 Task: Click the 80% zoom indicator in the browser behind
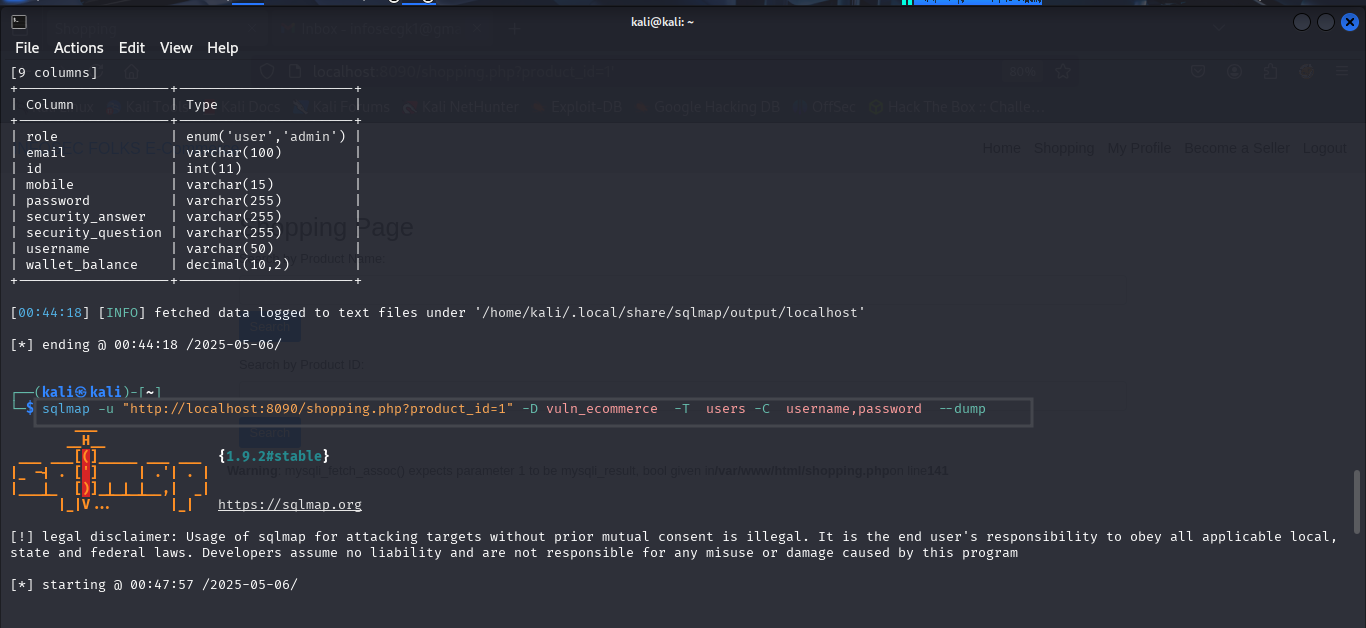coord(1022,72)
